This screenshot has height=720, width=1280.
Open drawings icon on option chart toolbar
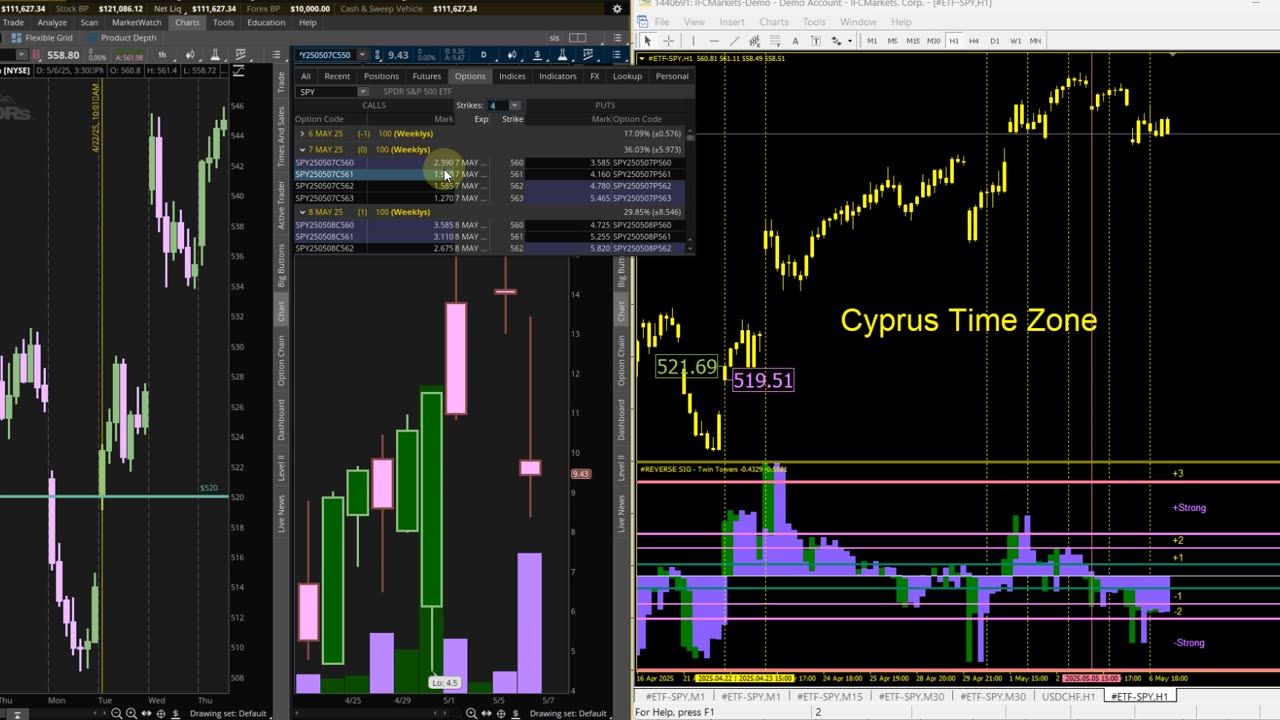(x=587, y=55)
